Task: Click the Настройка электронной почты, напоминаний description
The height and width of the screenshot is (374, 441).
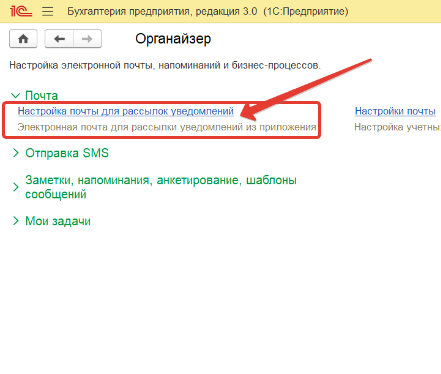Action: tap(165, 65)
